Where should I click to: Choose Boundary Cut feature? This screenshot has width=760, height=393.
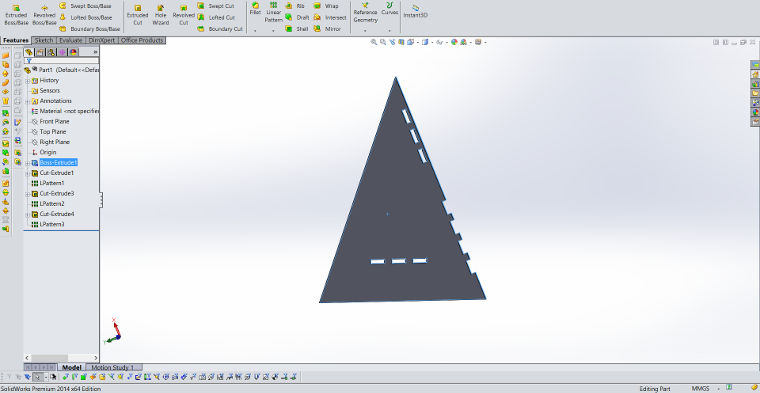220,29
